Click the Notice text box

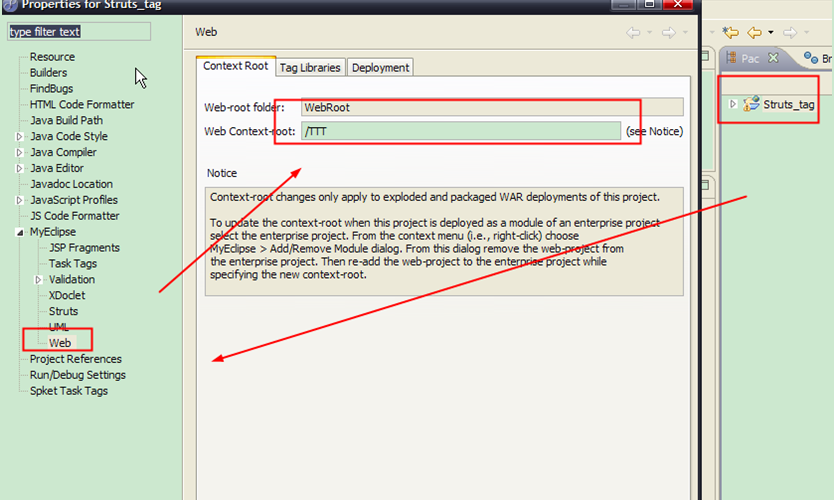pos(444,241)
